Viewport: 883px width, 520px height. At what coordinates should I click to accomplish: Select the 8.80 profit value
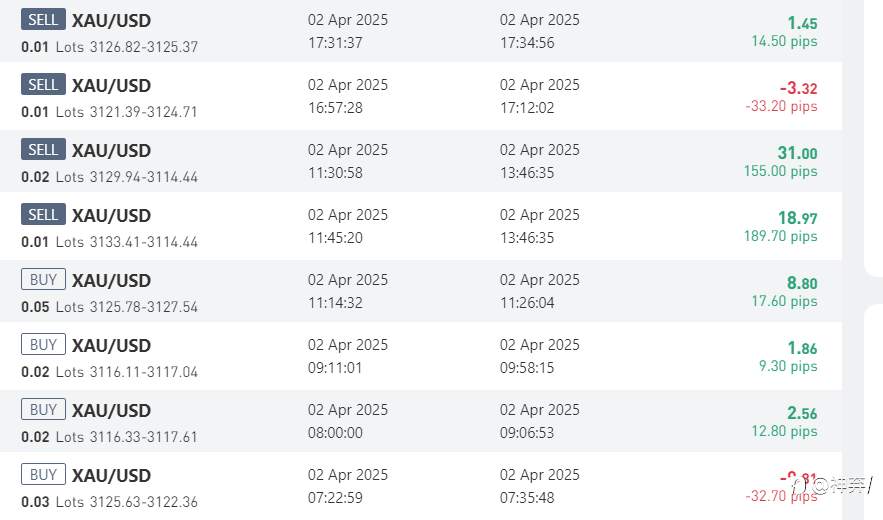[x=802, y=283]
